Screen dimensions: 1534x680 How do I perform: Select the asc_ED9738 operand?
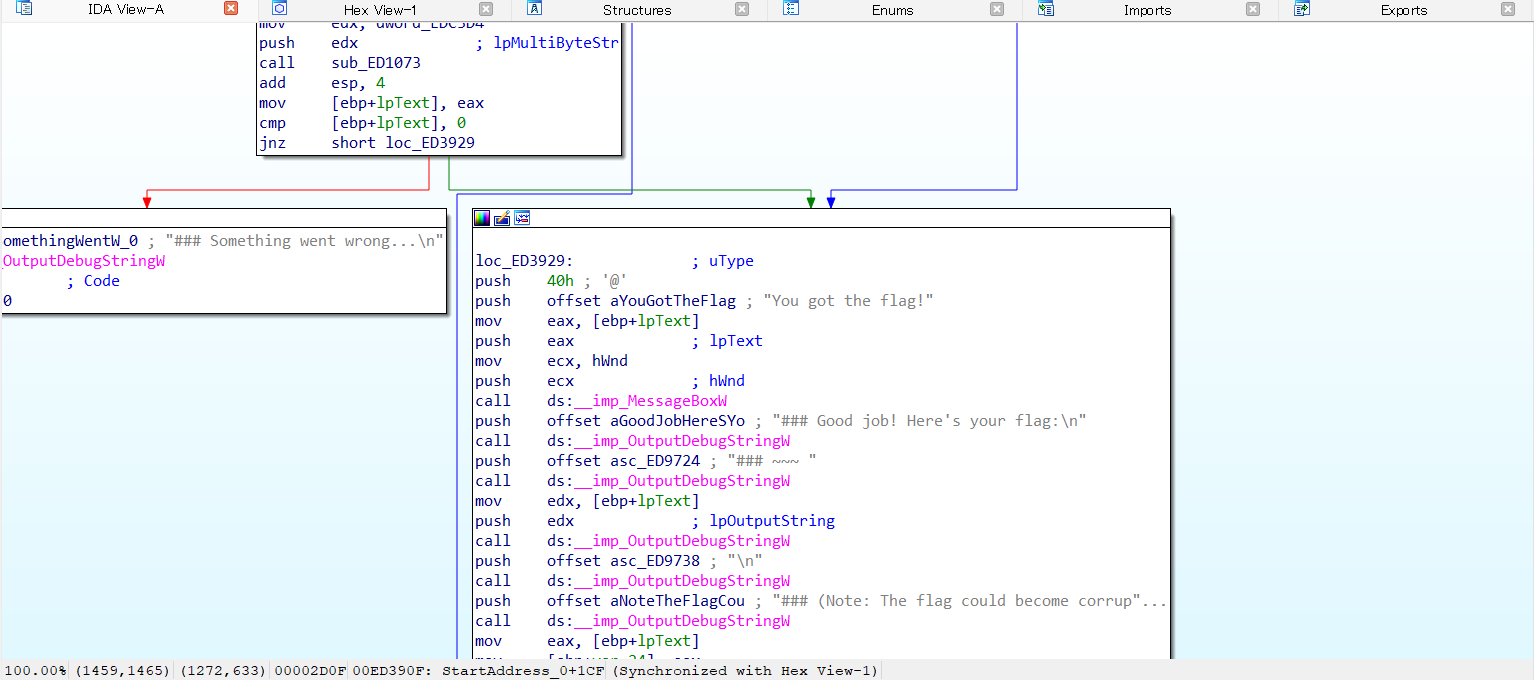(x=655, y=561)
